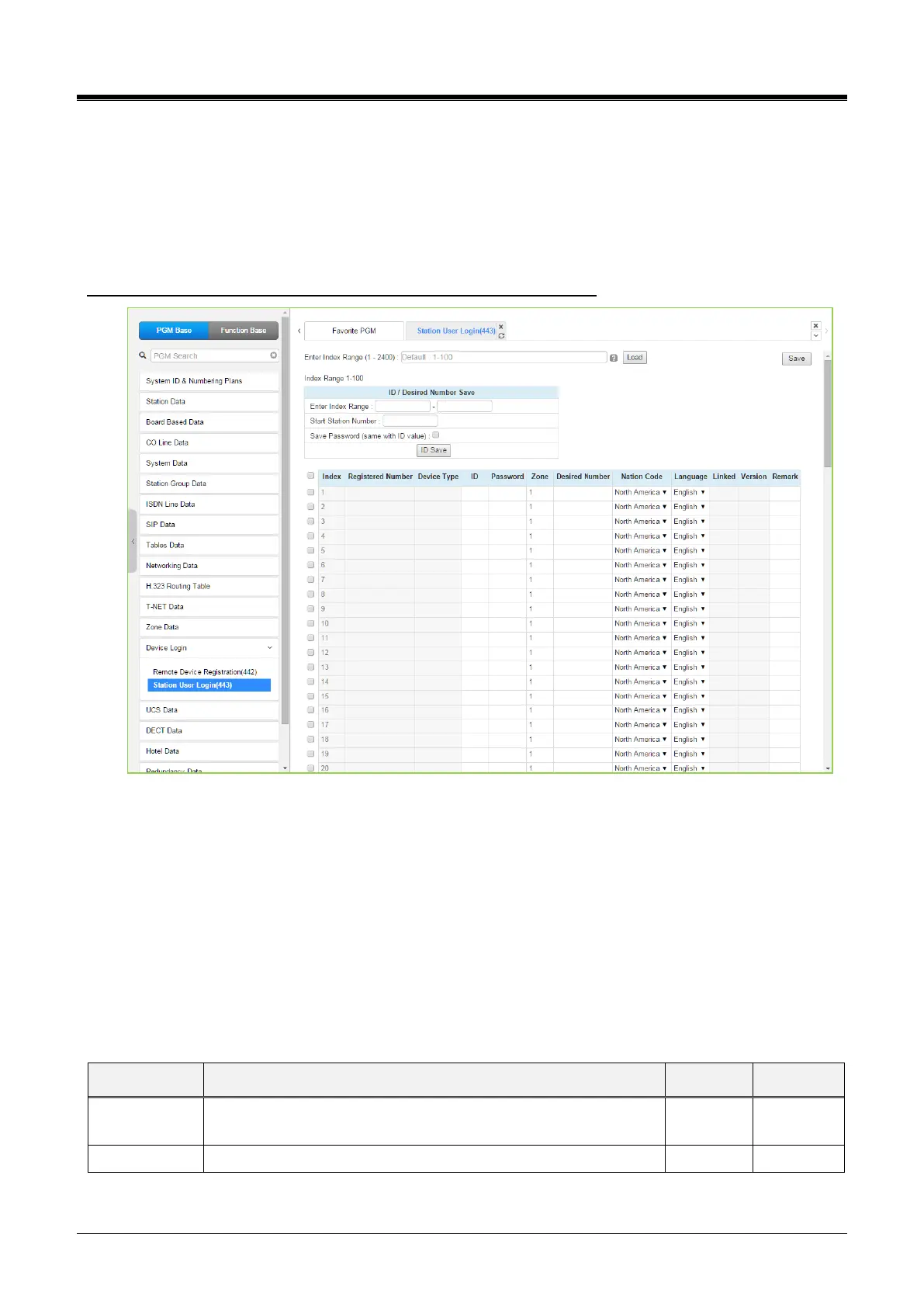This screenshot has height=1307, width=924.
Task: Open the Tables Data menu
Action: [x=209, y=545]
